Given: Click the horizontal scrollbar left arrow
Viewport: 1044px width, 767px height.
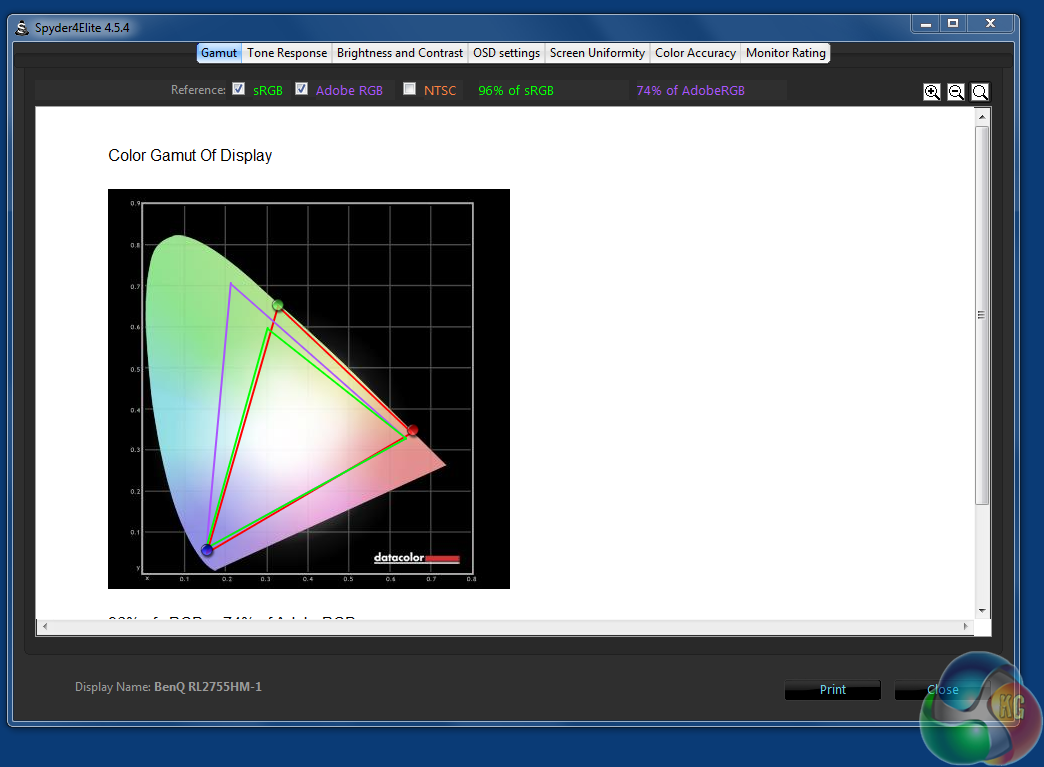Looking at the screenshot, I should pos(45,627).
